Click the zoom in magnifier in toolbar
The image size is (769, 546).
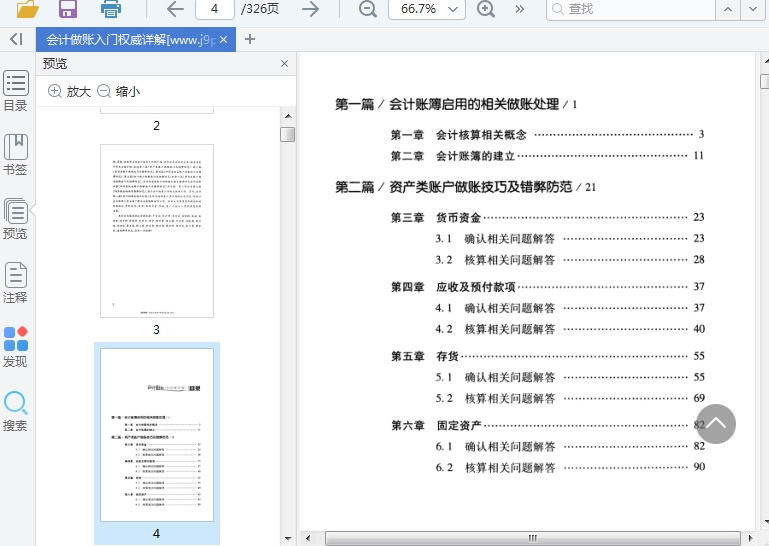point(486,9)
